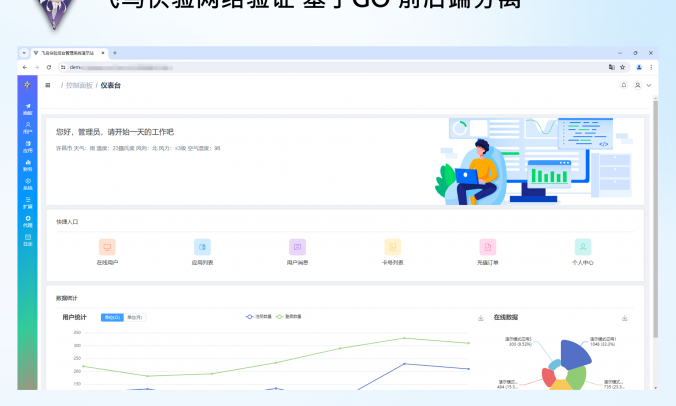Open the 代理 section in the sidebar

(x=28, y=222)
